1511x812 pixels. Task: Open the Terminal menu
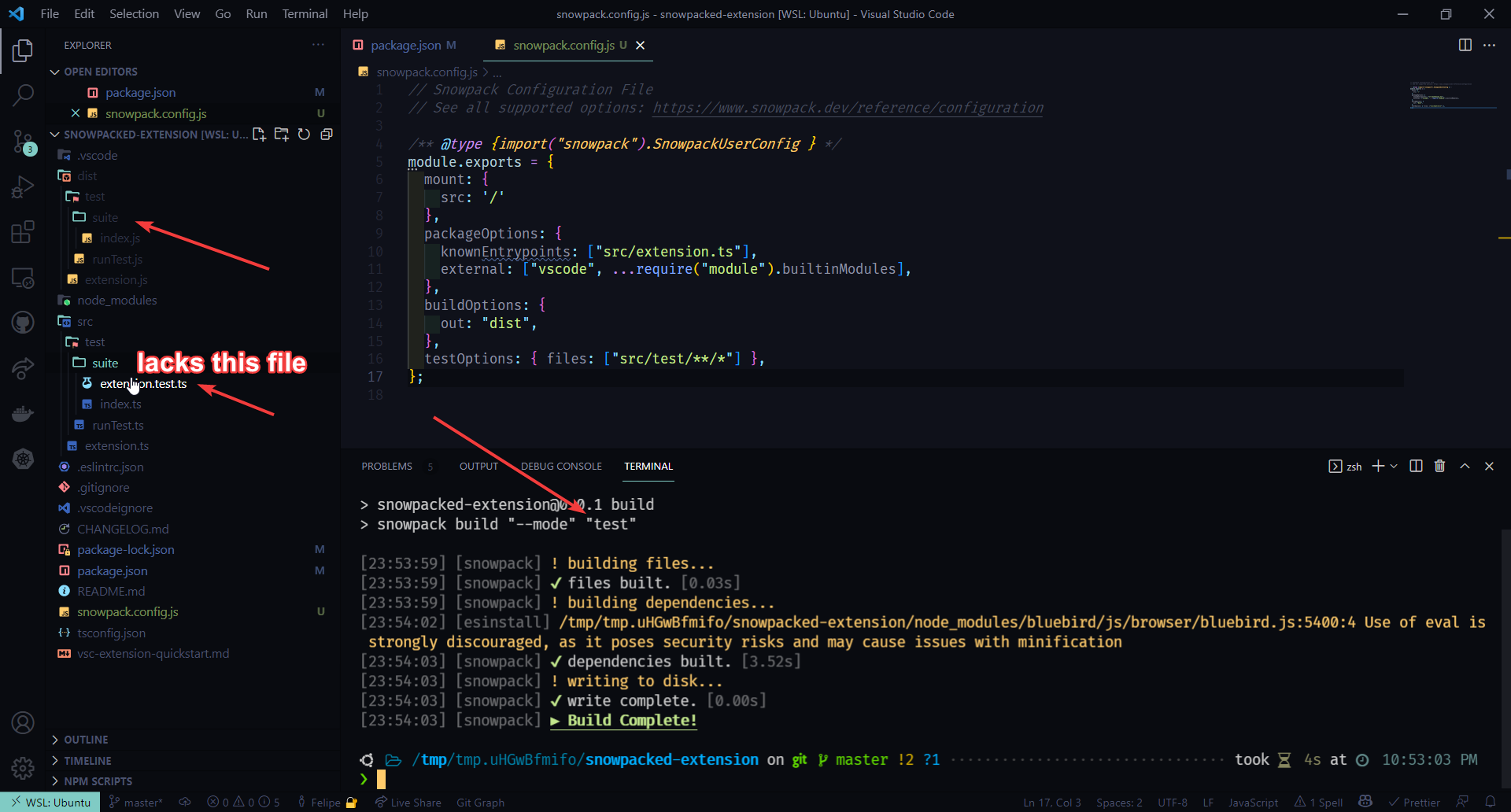[305, 13]
